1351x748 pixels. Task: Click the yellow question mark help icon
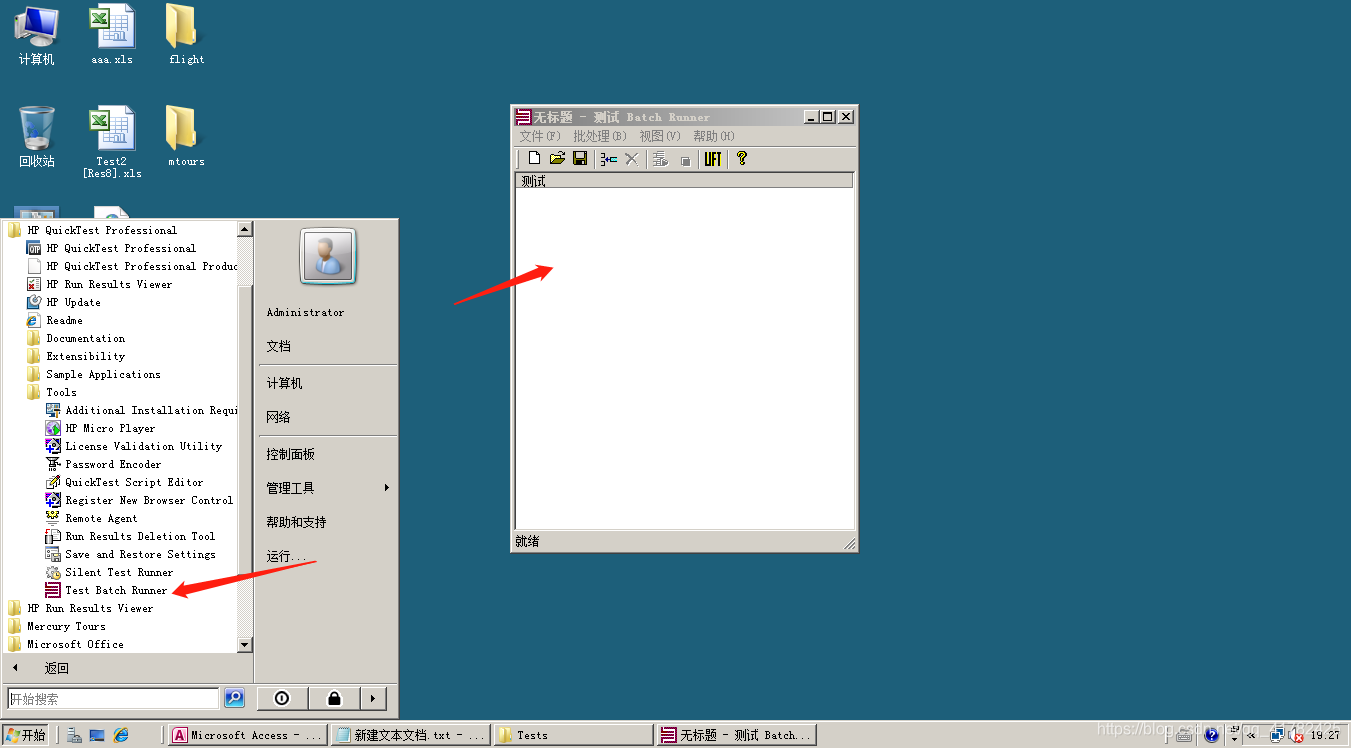click(741, 158)
